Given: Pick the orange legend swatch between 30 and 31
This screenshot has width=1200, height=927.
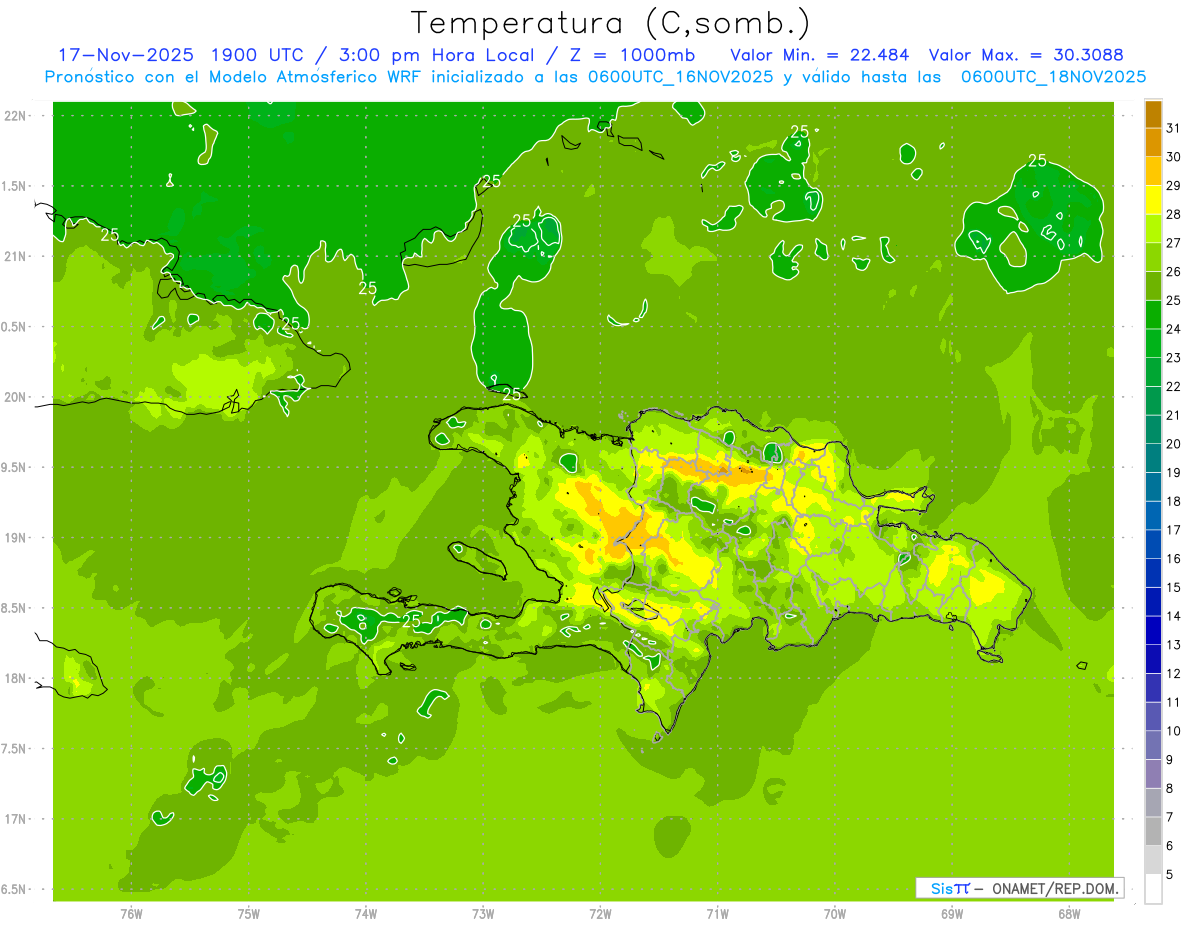Looking at the screenshot, I should point(1153,143).
